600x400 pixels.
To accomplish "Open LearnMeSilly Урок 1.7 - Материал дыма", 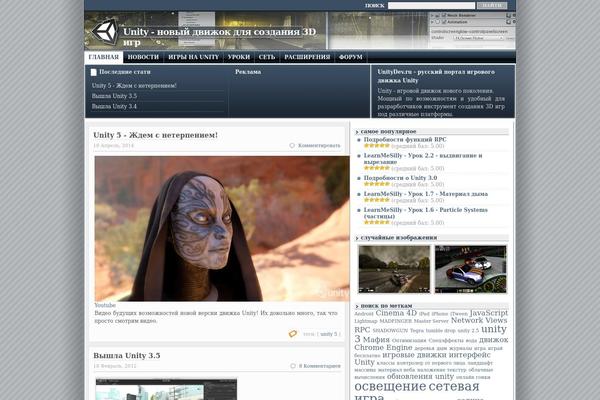I will (x=426, y=194).
